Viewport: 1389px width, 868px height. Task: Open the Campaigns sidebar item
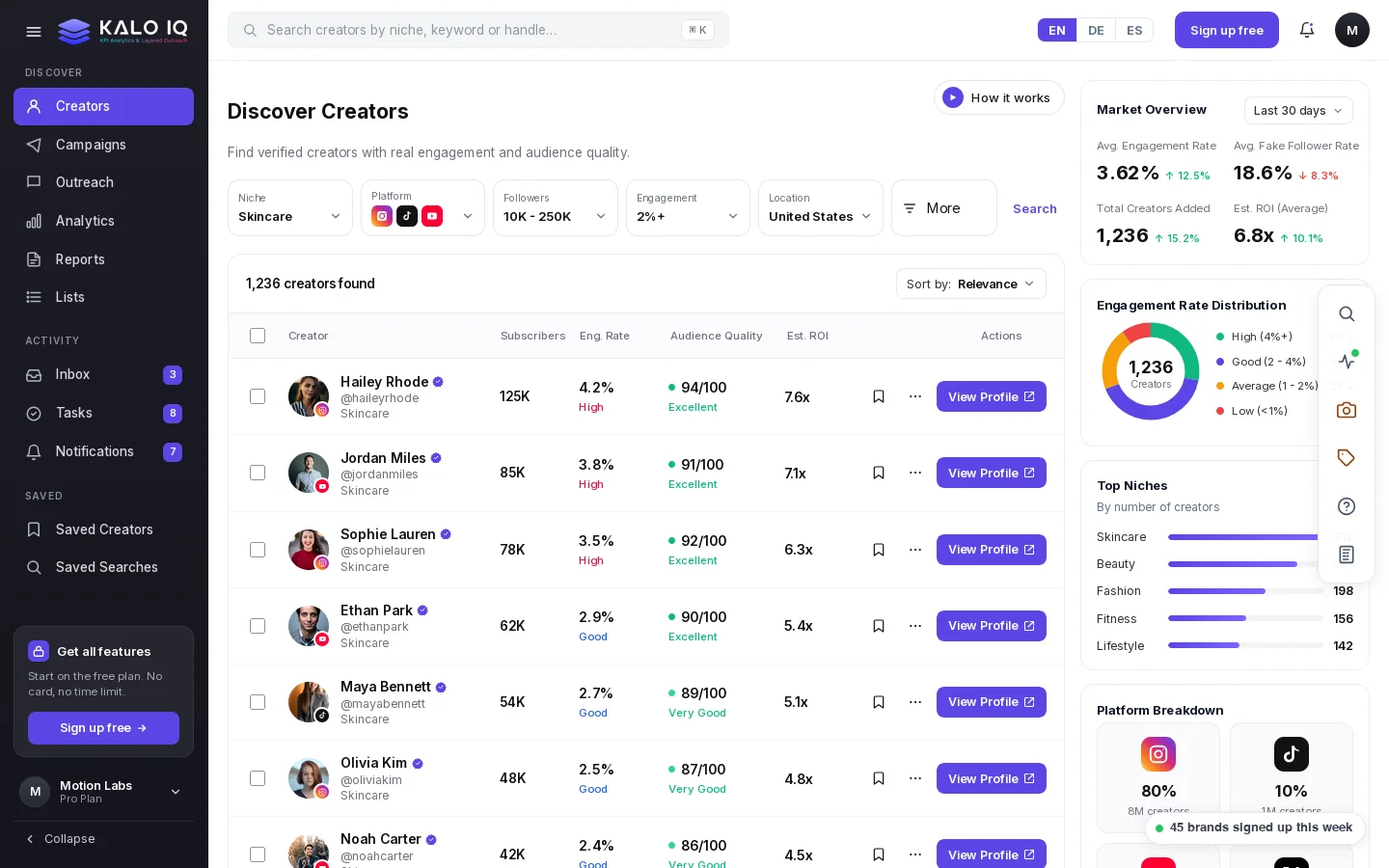103,145
